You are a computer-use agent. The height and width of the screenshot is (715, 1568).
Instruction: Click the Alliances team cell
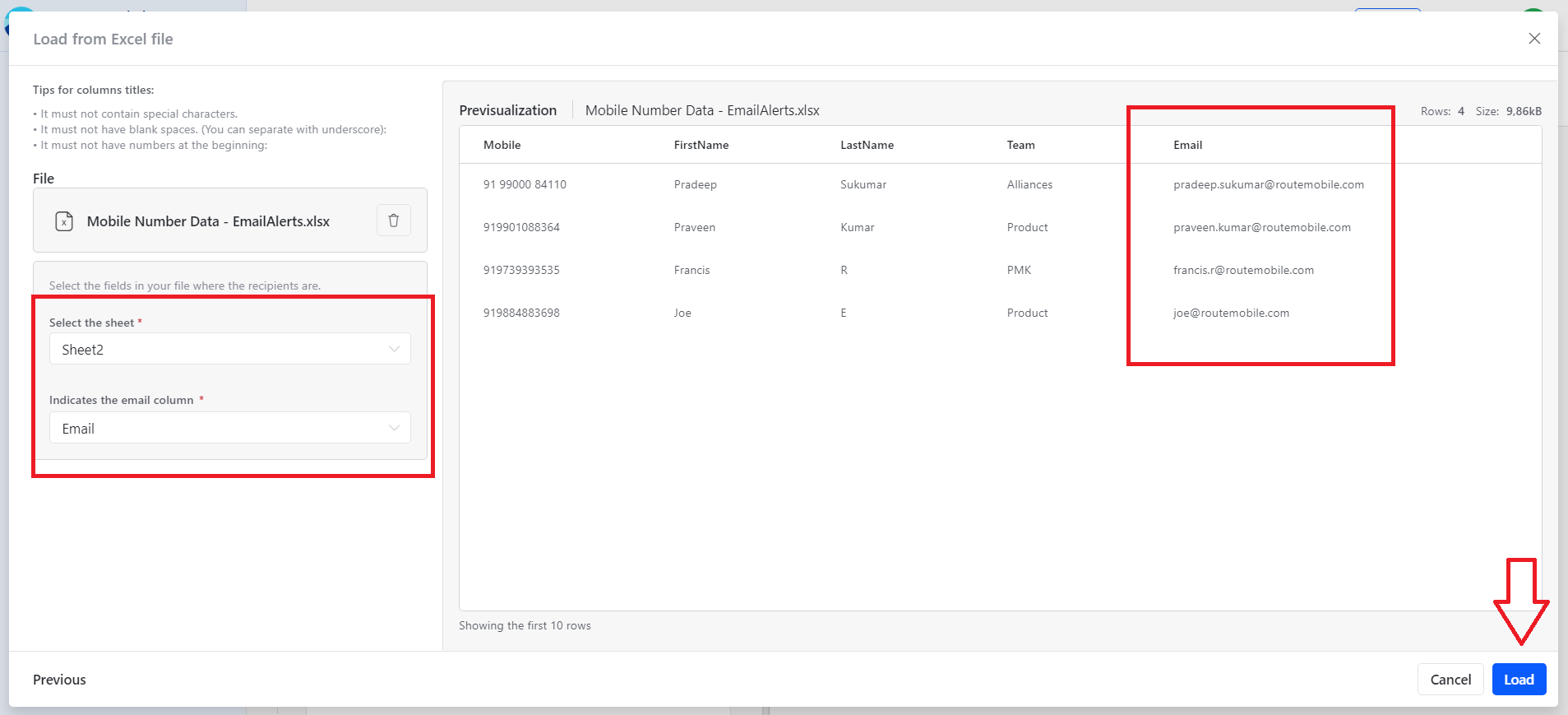1029,184
